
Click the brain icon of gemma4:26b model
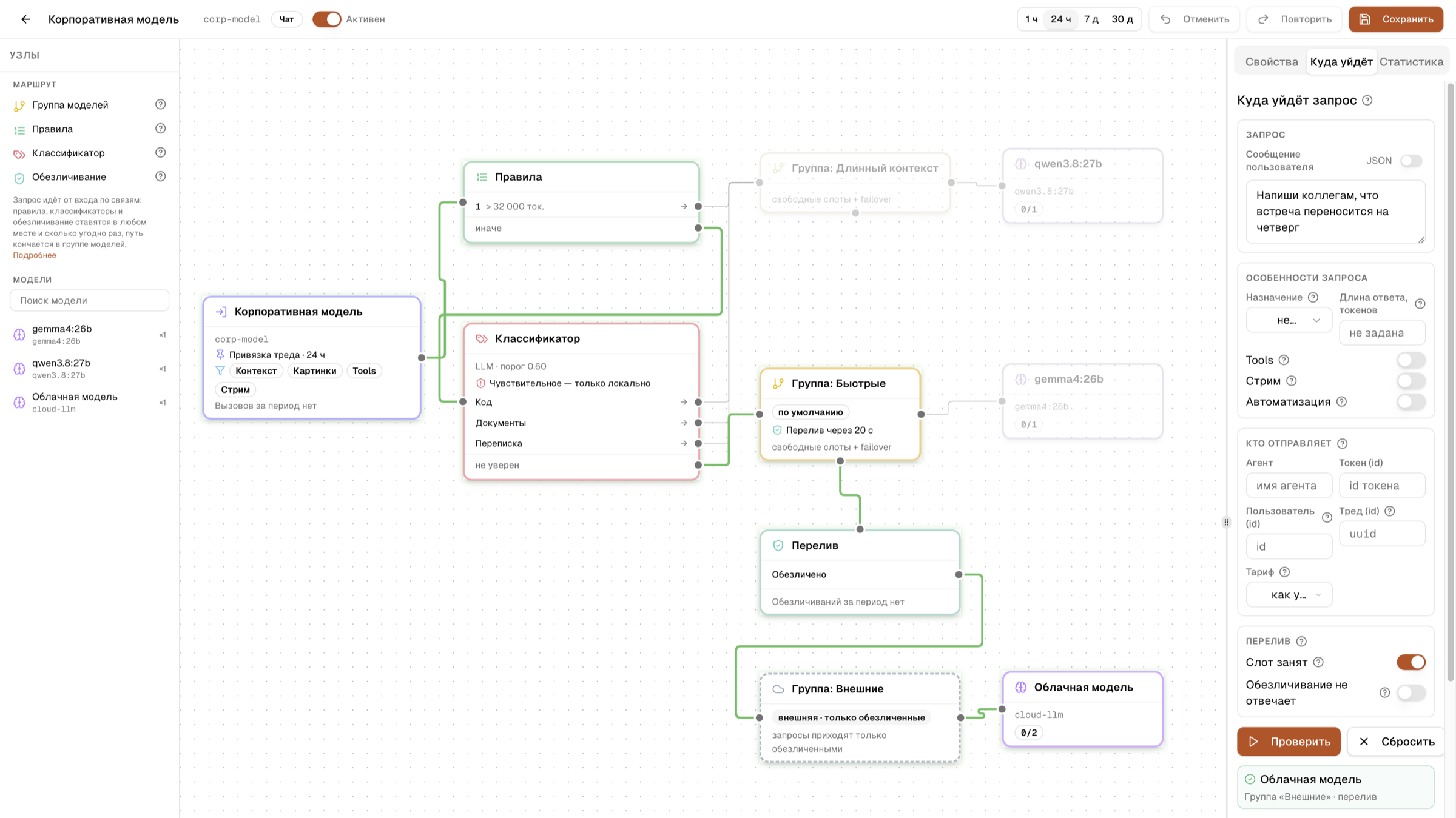[x=19, y=335]
